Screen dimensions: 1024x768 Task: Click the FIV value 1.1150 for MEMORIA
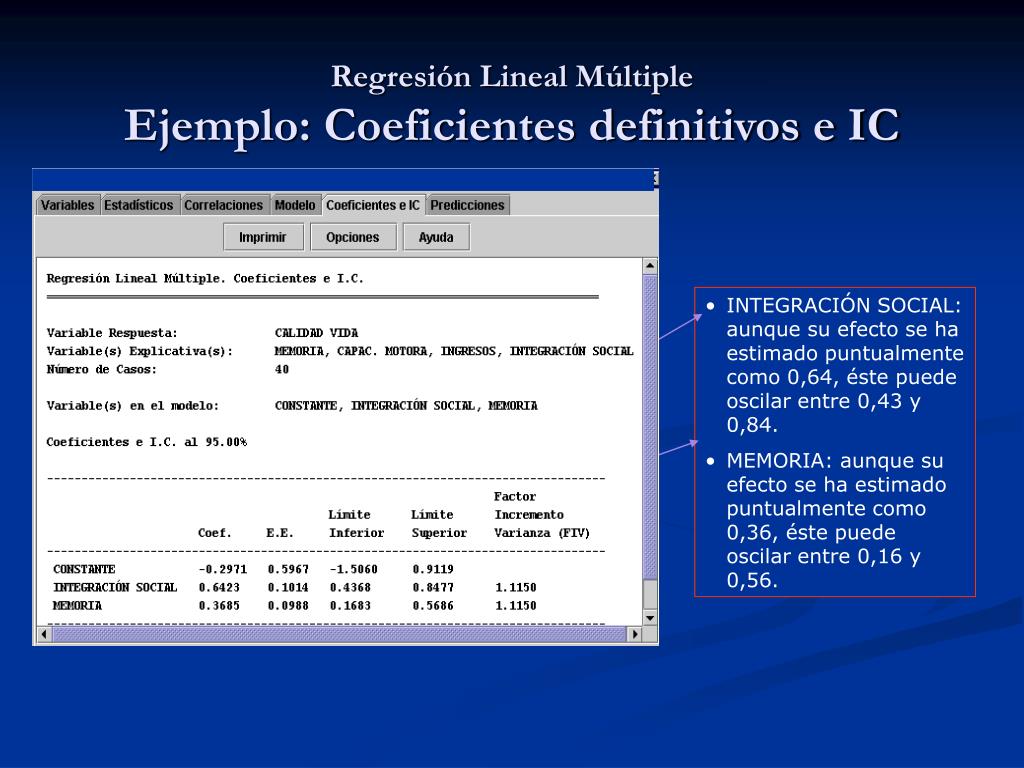coord(515,606)
